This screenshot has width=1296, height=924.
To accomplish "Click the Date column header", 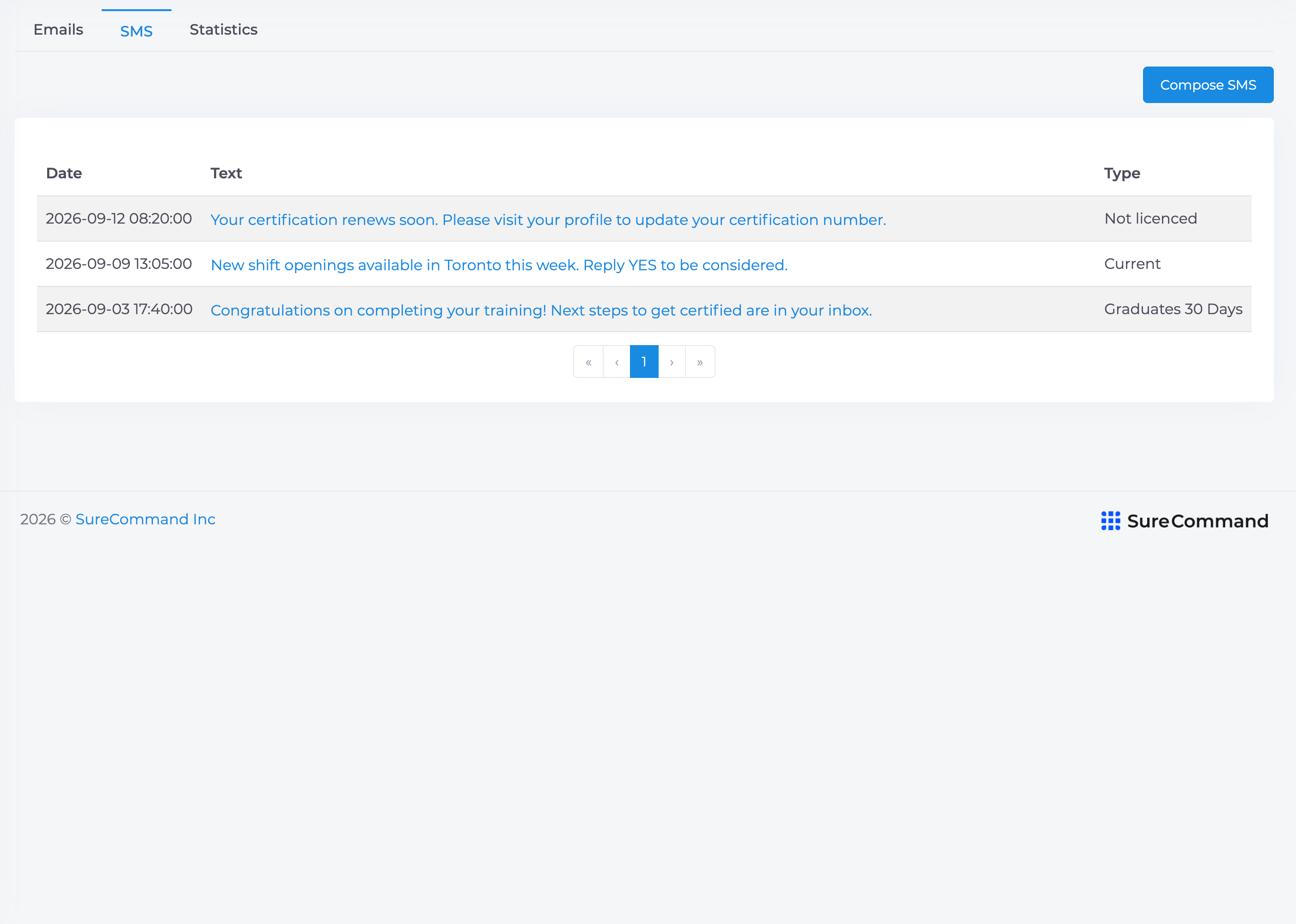I will pos(64,174).
